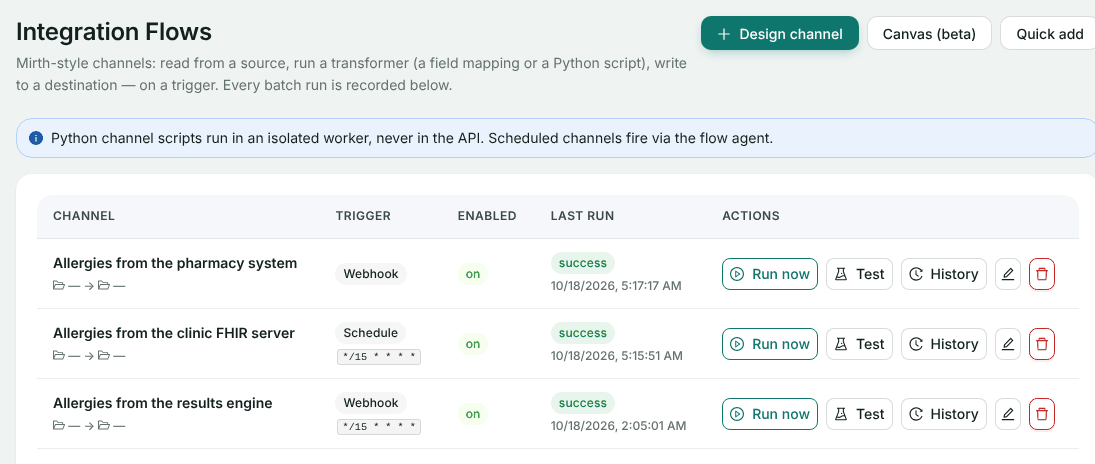The width and height of the screenshot is (1095, 464).
Task: Test the pharmacy system channel
Action: click(x=859, y=274)
